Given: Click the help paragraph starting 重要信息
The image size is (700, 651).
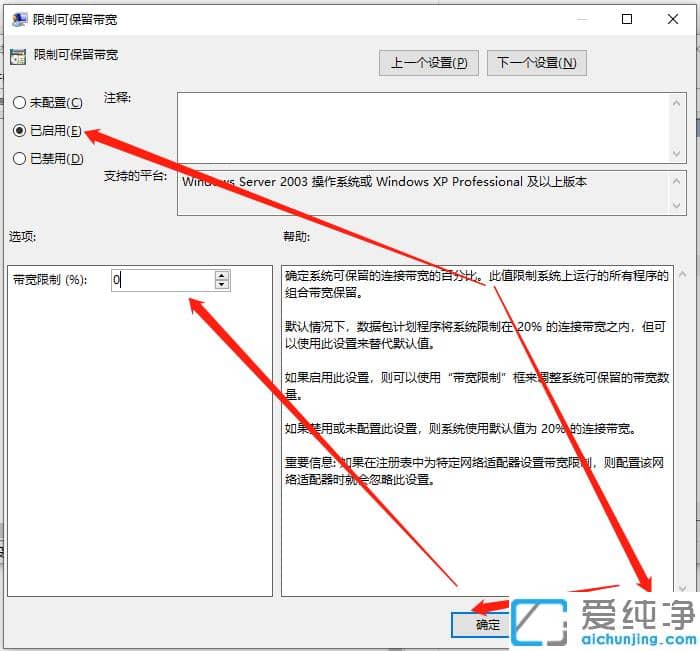Looking at the screenshot, I should click(475, 471).
